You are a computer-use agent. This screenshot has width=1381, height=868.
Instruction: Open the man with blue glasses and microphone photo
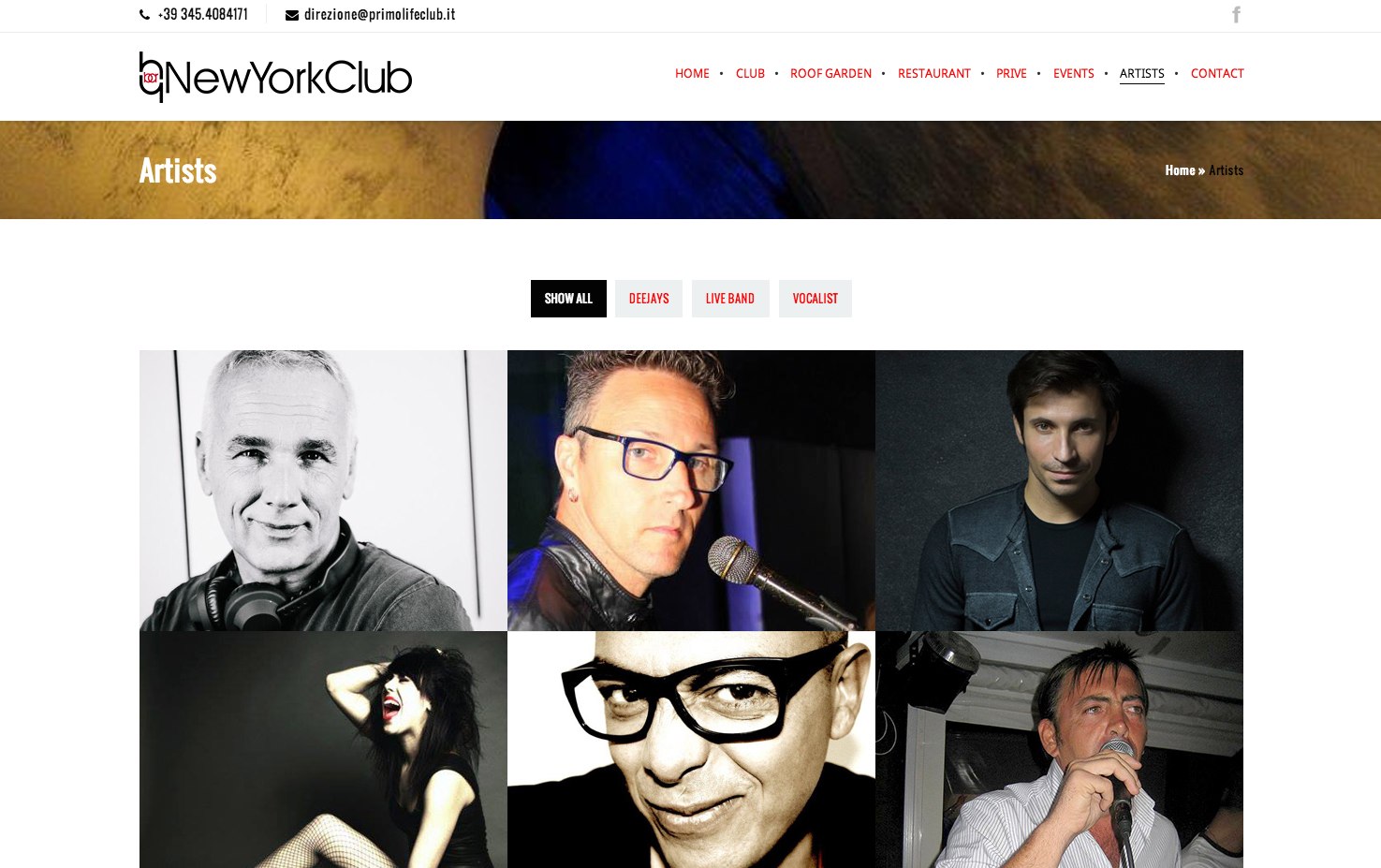pos(691,491)
